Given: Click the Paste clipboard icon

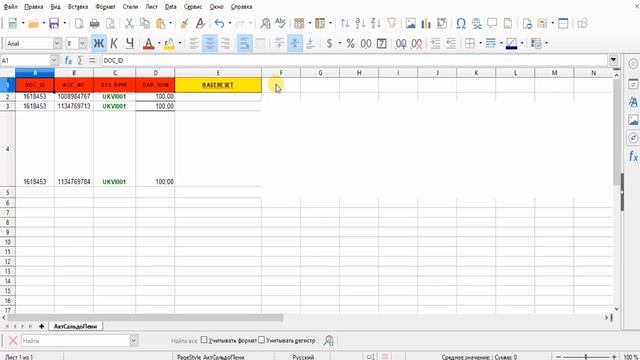Looking at the screenshot, I should pyautogui.click(x=161, y=23).
